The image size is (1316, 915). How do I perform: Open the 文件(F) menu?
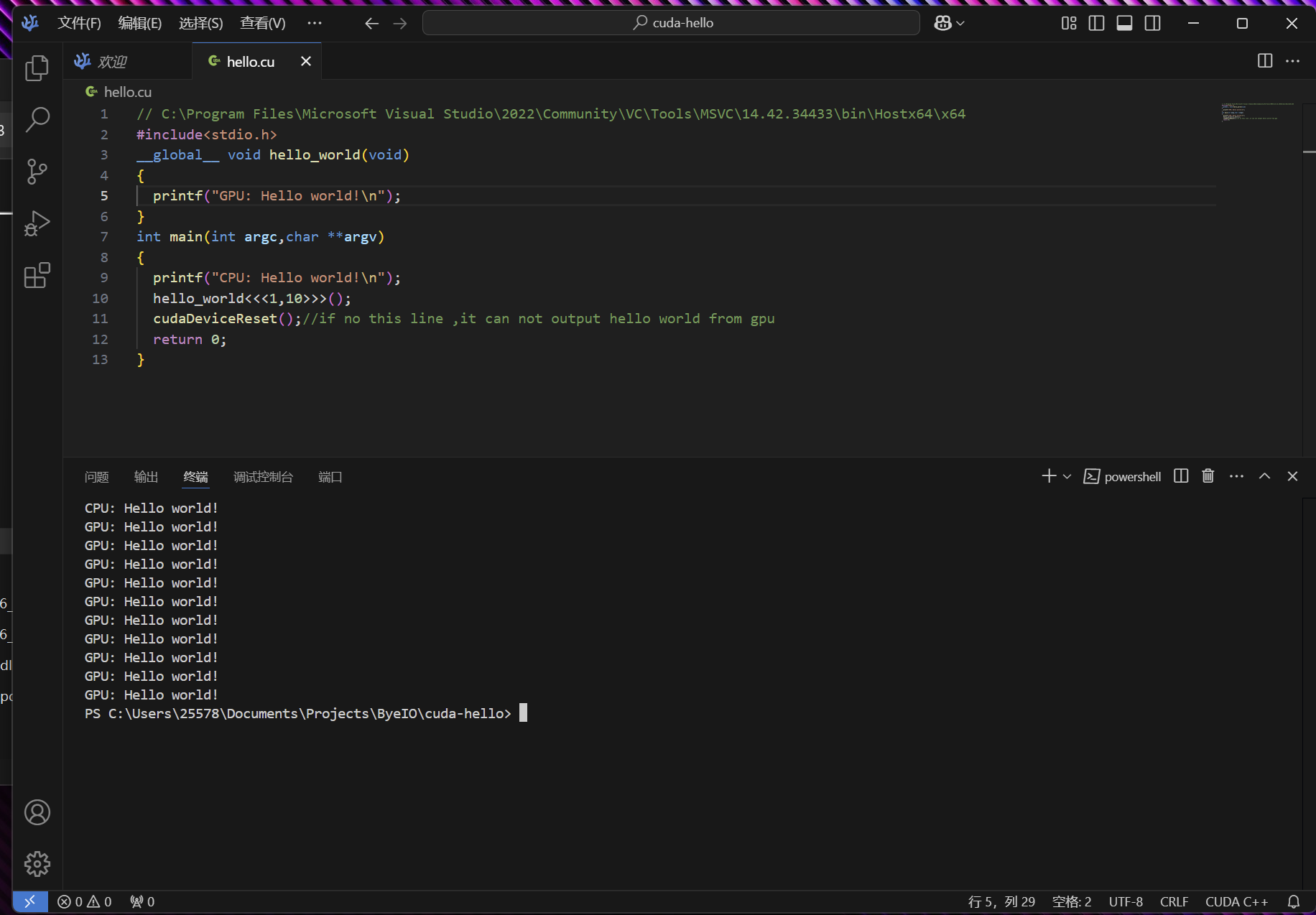80,23
